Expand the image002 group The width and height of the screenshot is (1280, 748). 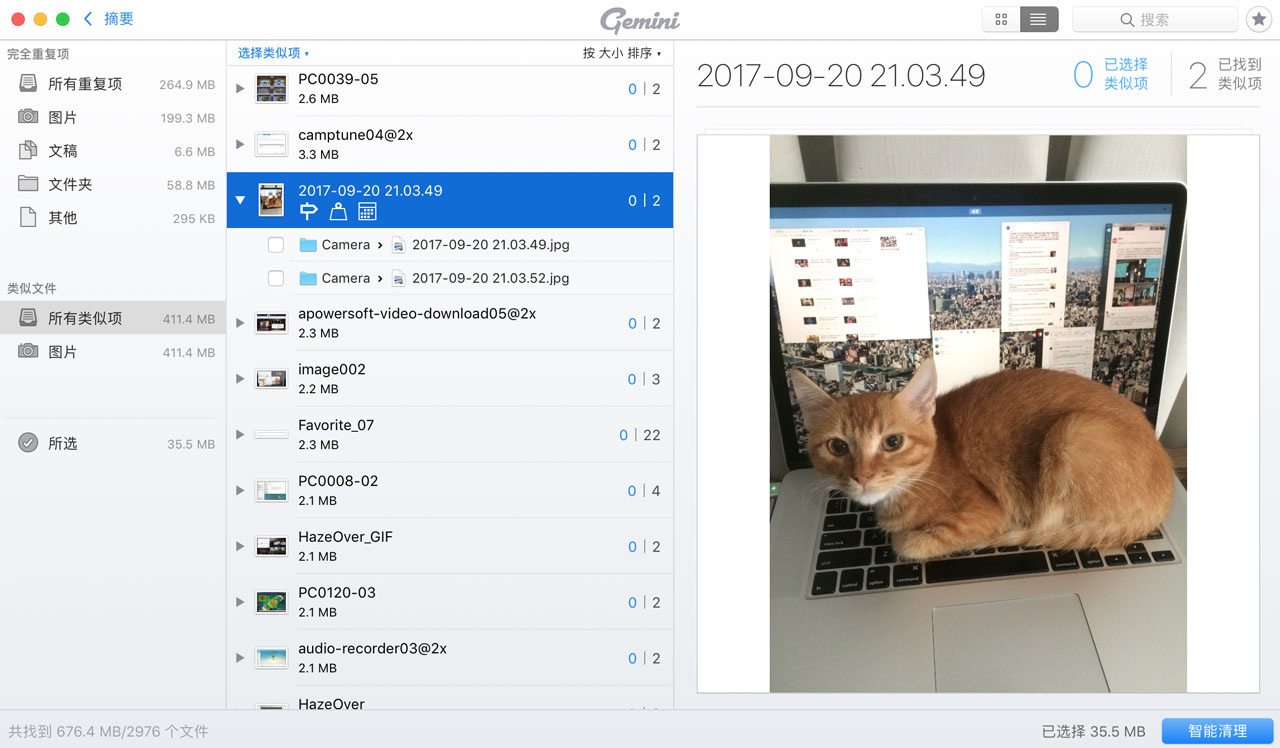[240, 379]
